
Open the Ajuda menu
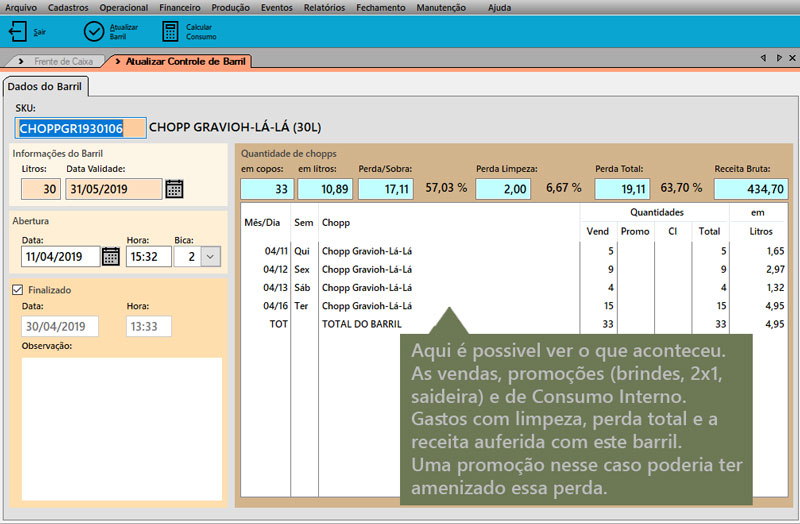coord(499,8)
